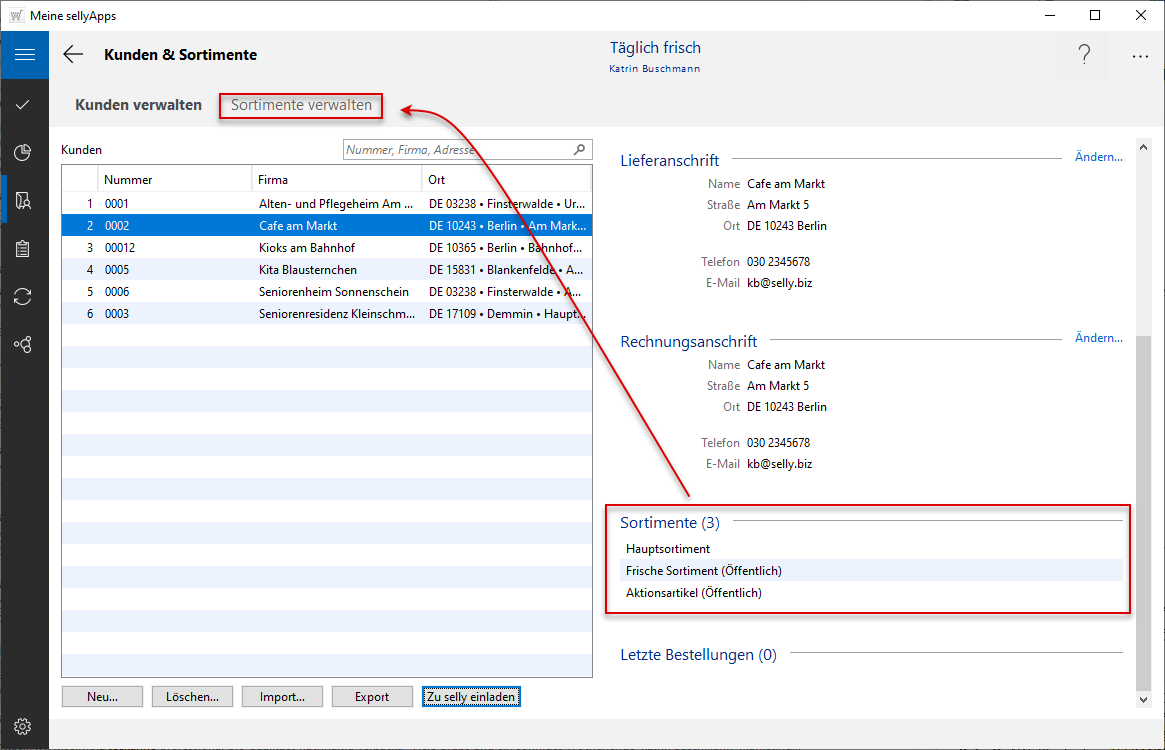Select the customers and catalog sidebar icon

coord(24,200)
